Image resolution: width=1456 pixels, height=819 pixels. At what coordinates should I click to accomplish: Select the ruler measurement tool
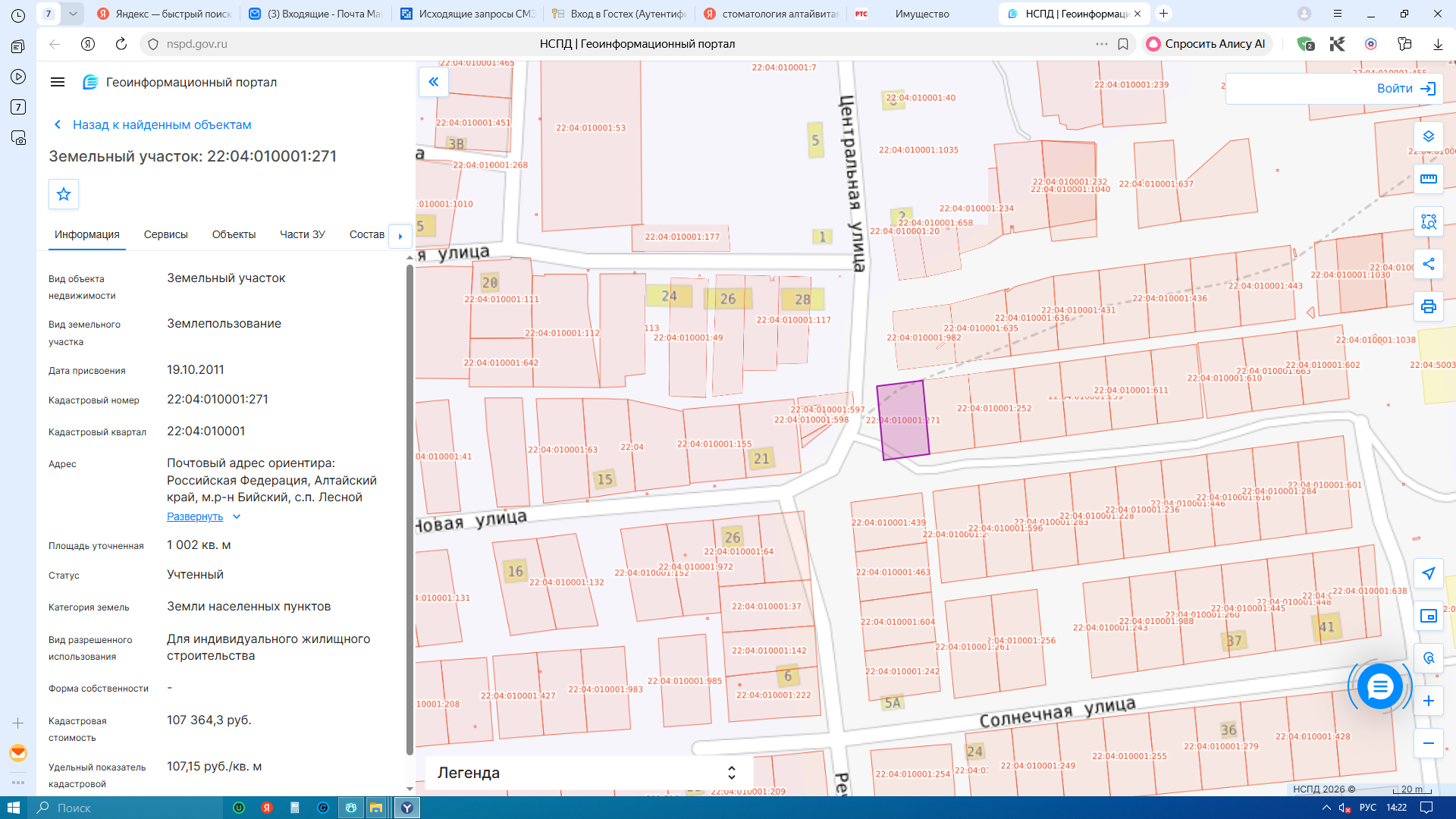(1429, 179)
